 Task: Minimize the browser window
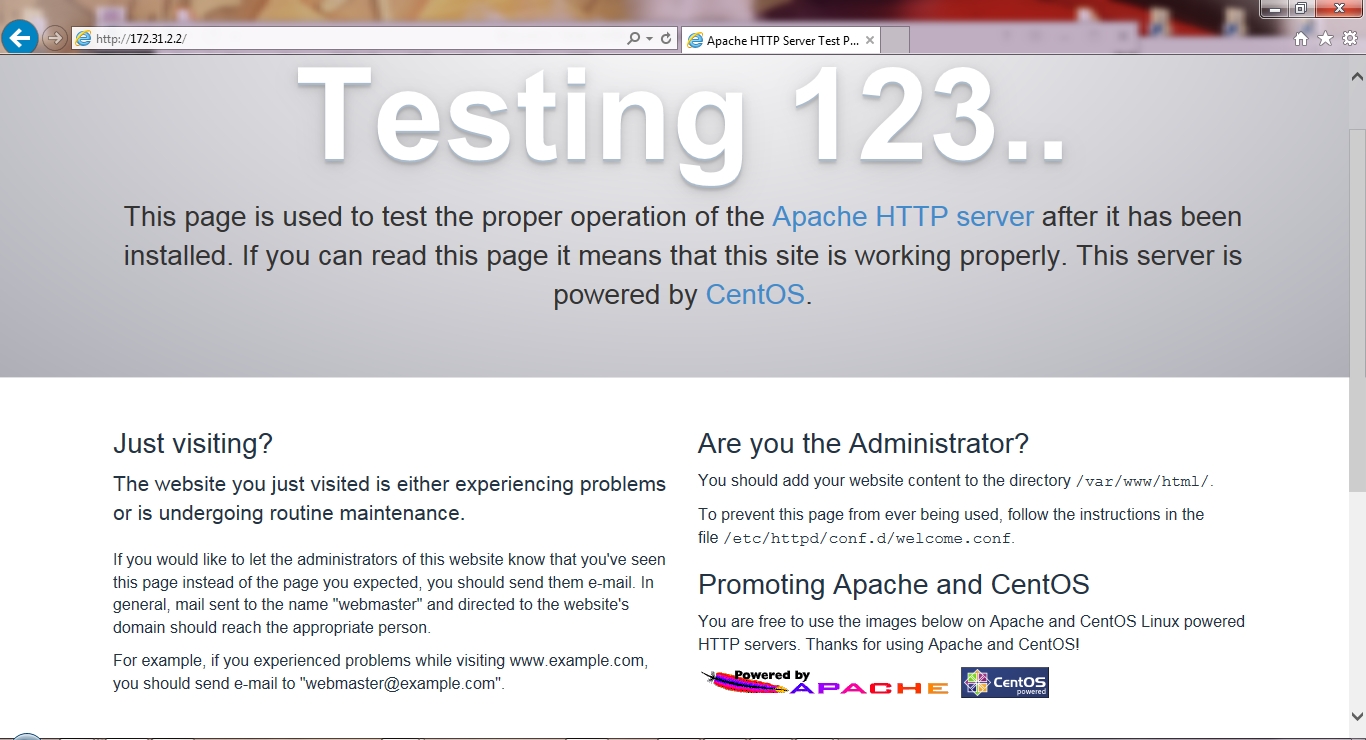[1273, 9]
